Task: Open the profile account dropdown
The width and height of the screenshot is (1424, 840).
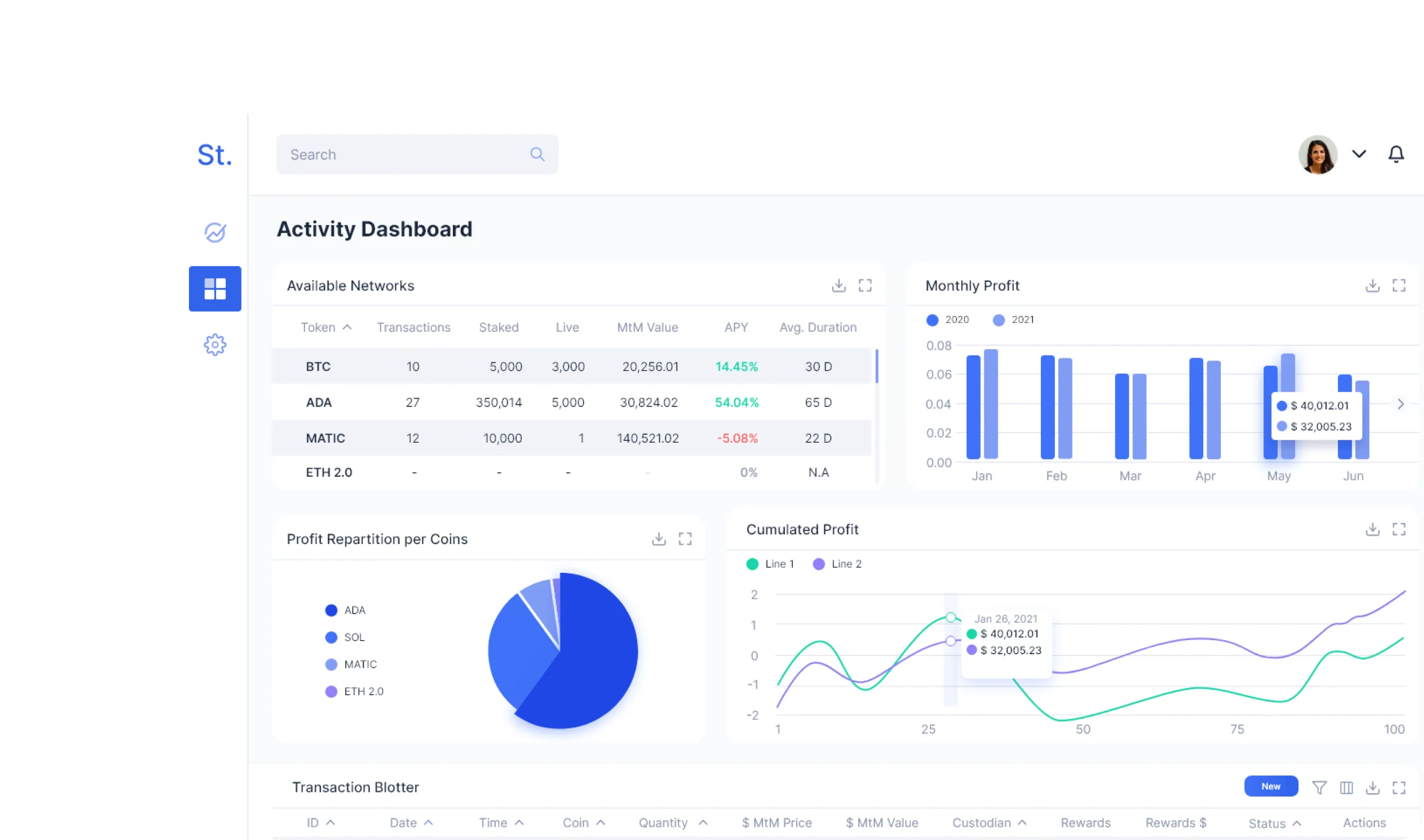Action: pyautogui.click(x=1358, y=153)
